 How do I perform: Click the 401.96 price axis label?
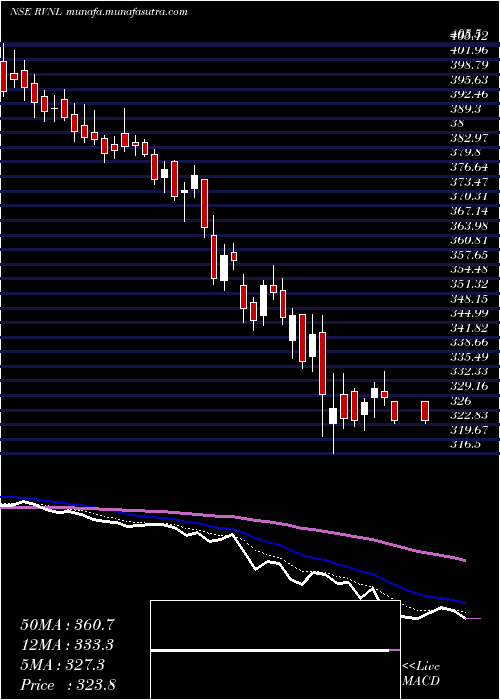468,50
